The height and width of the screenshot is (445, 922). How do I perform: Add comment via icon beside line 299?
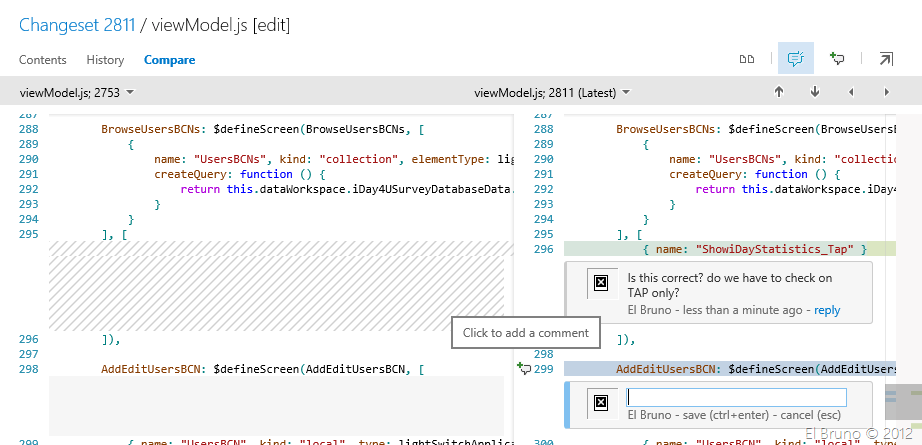(523, 369)
